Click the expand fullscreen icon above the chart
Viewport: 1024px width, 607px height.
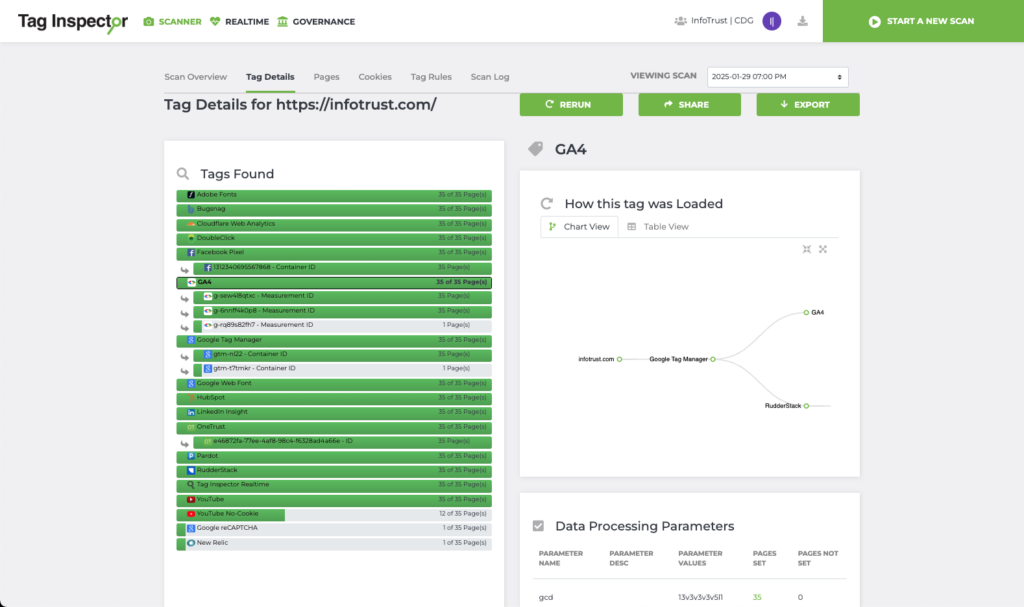[x=823, y=249]
